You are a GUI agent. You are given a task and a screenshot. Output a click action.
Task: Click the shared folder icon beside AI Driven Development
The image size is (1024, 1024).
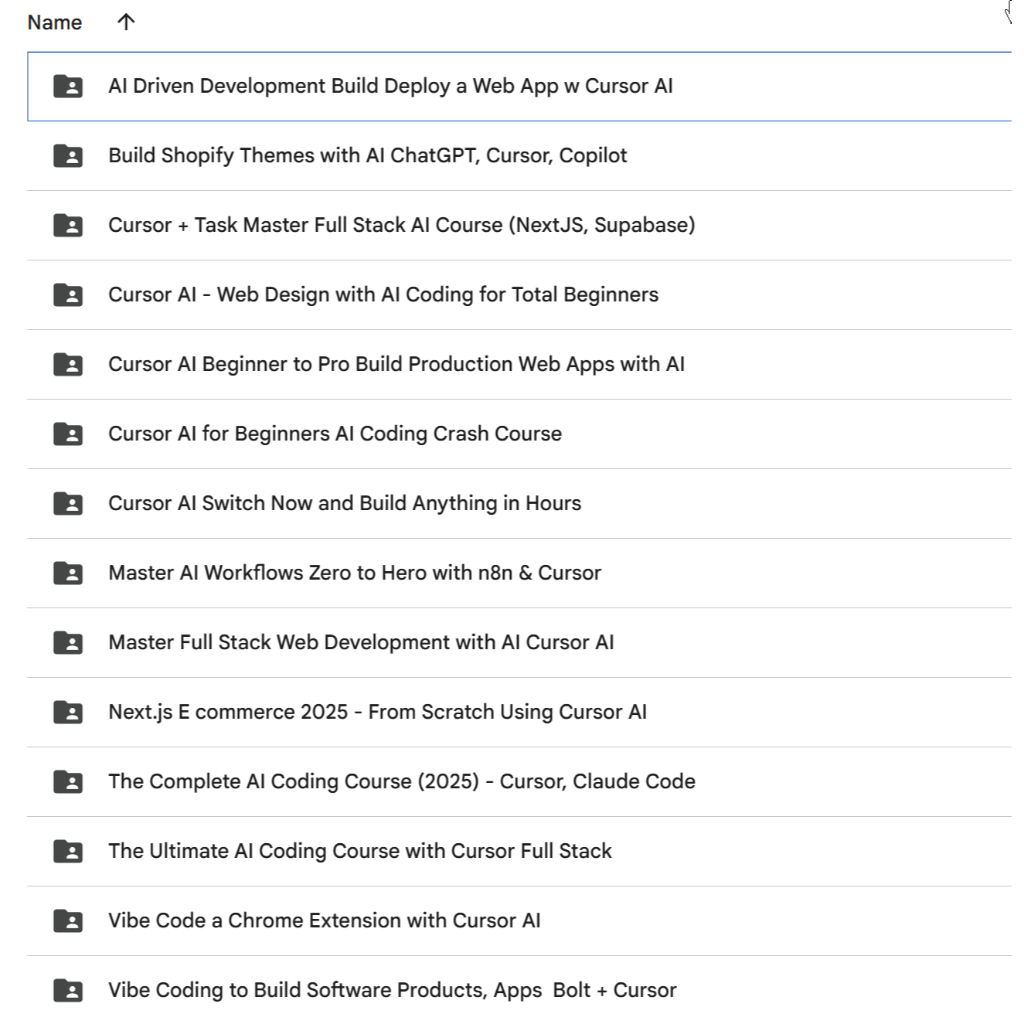[67, 86]
